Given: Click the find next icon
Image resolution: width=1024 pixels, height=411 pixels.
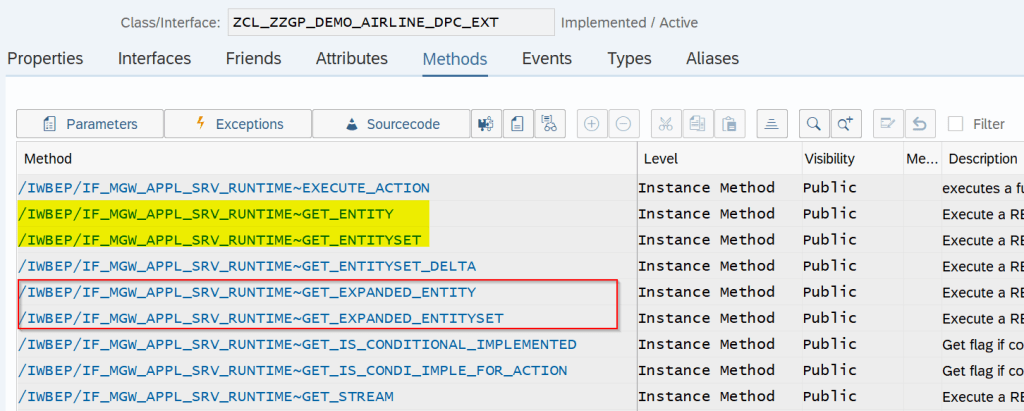Looking at the screenshot, I should pos(846,124).
